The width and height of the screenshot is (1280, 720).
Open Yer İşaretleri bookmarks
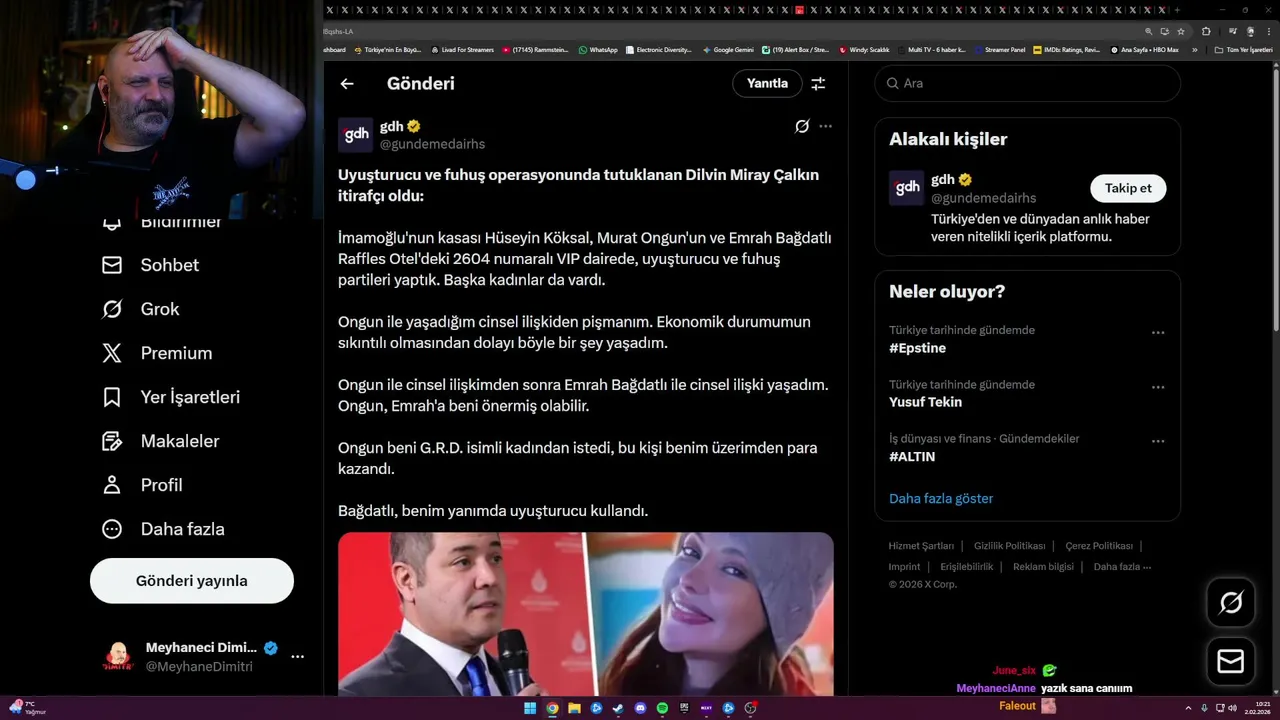click(x=171, y=397)
